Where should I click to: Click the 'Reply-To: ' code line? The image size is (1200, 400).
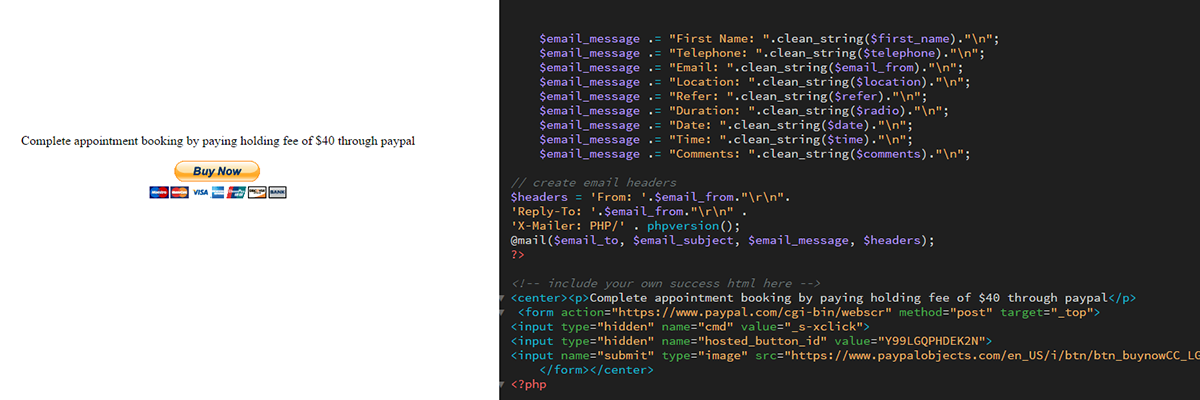[x=629, y=212]
